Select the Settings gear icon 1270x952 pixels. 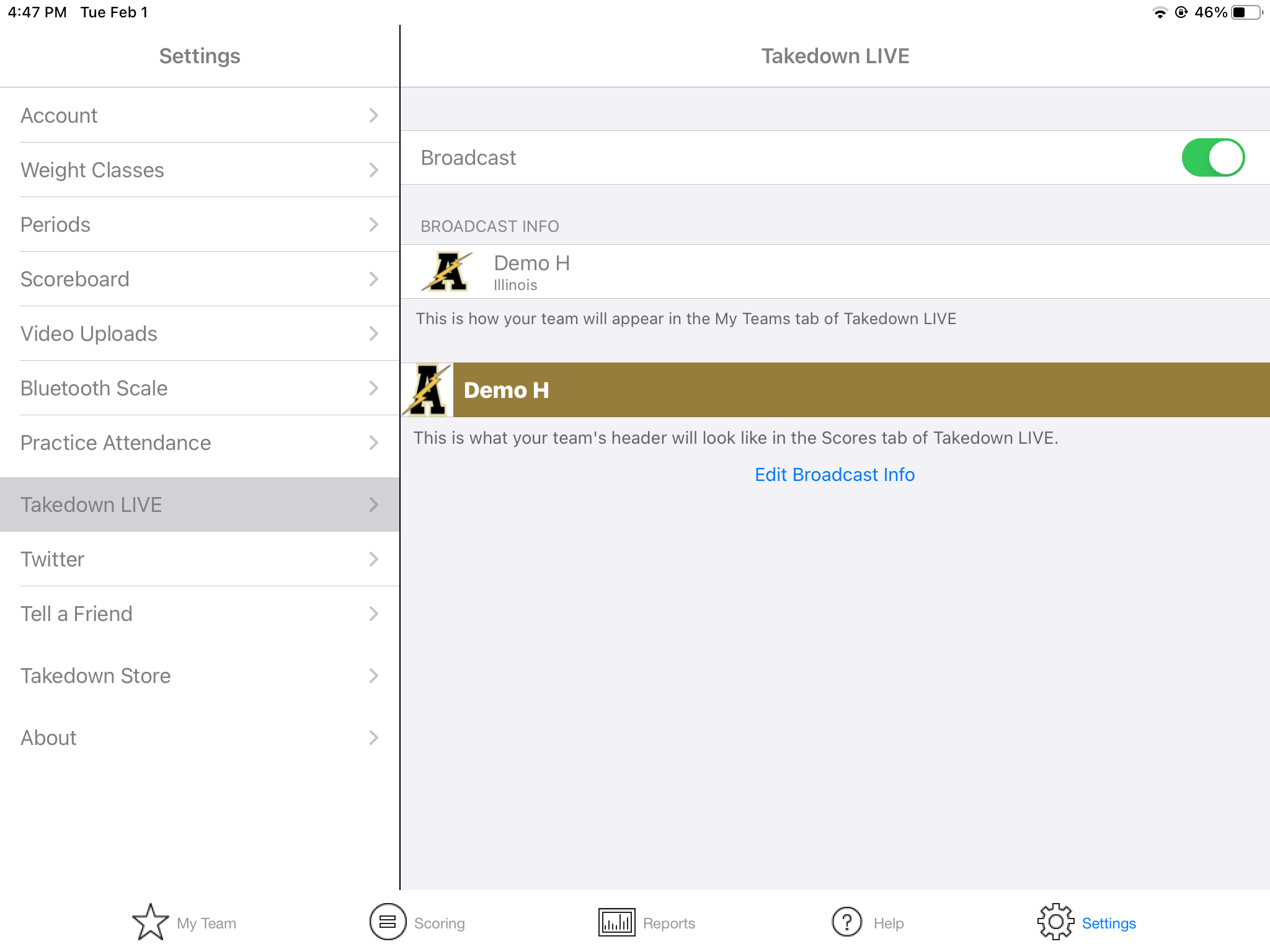[1055, 922]
